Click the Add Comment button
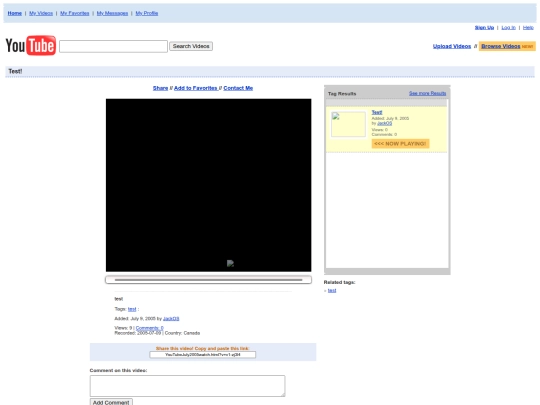540x405 pixels. [111, 402]
